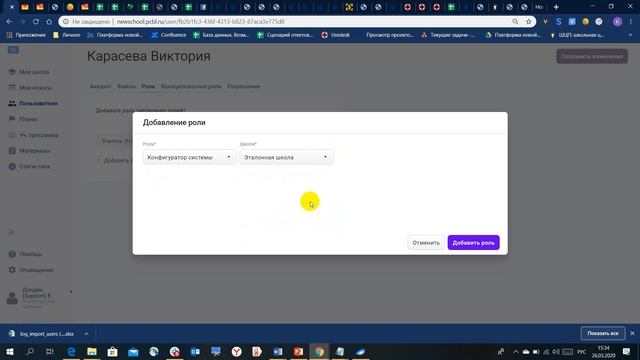This screenshot has width=640, height=360.
Task: Close the downloads bar
Action: tap(632, 333)
